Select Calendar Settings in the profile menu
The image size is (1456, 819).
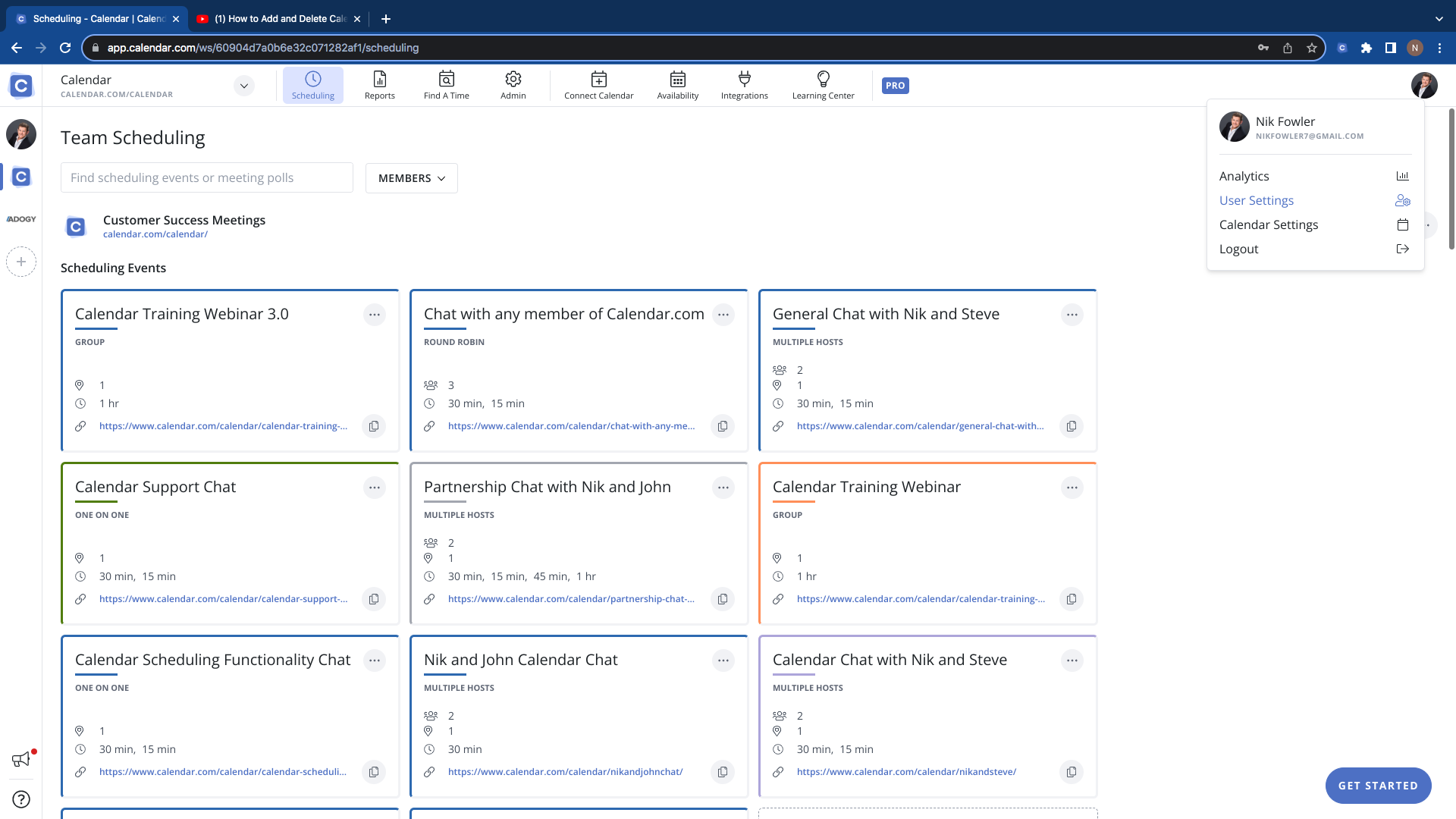[x=1314, y=224]
